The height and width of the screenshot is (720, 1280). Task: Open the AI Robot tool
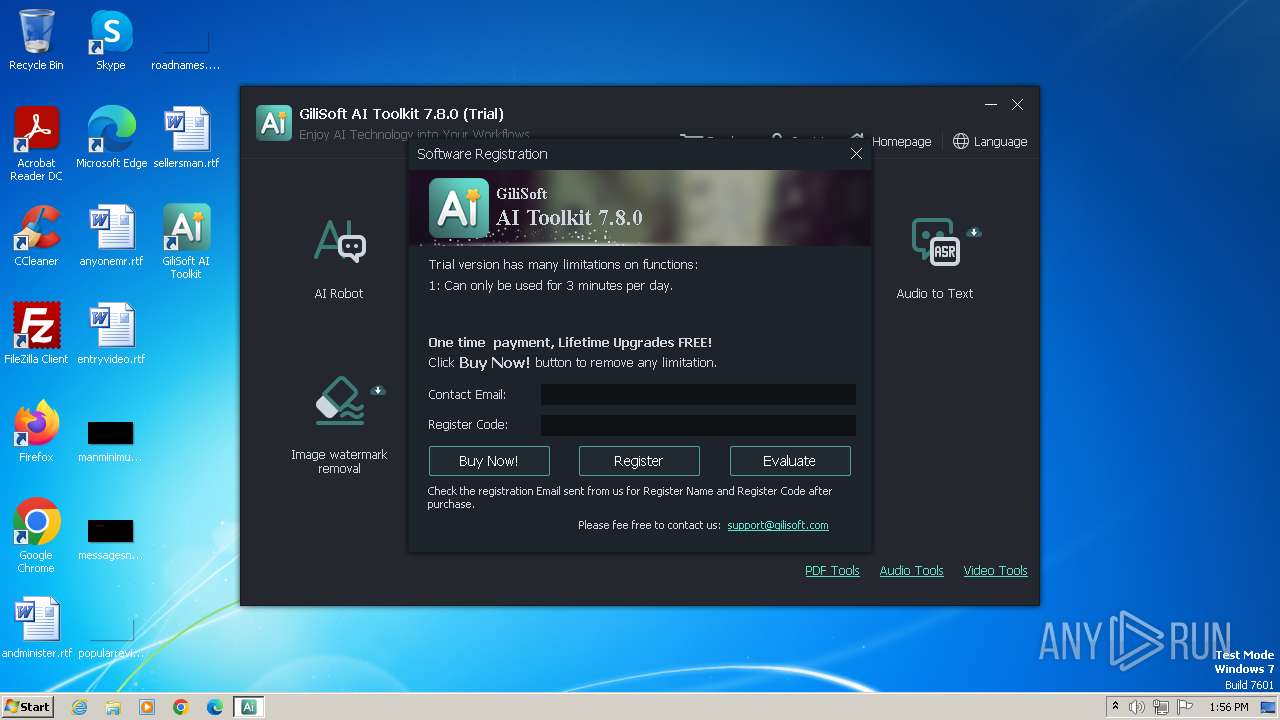coord(339,257)
